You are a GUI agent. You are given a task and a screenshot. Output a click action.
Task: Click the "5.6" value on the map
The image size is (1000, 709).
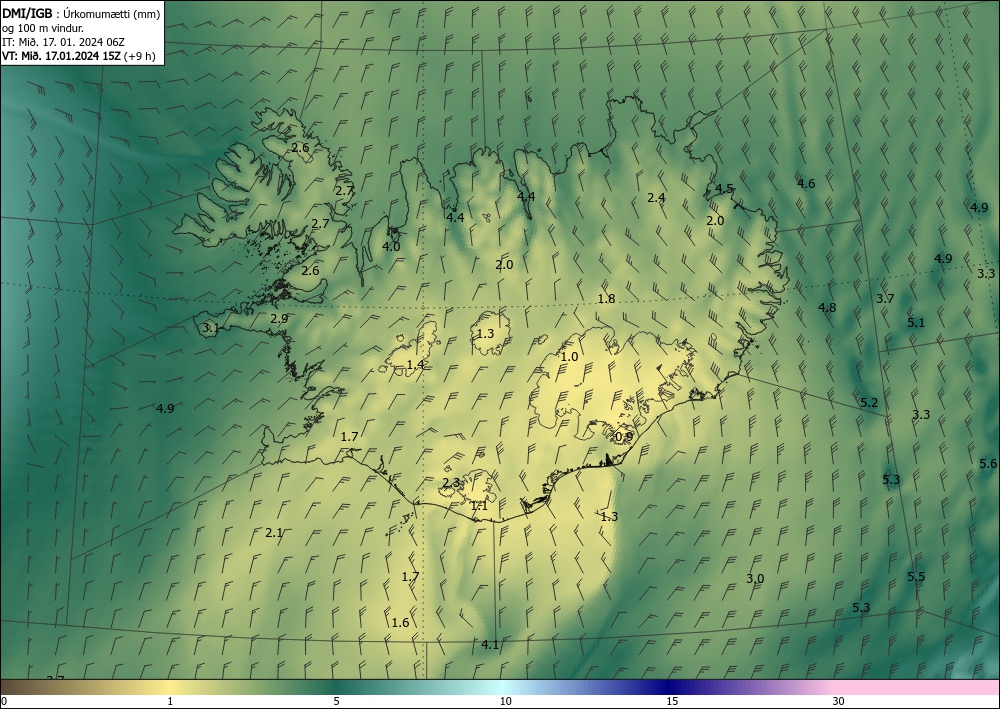pos(988,464)
